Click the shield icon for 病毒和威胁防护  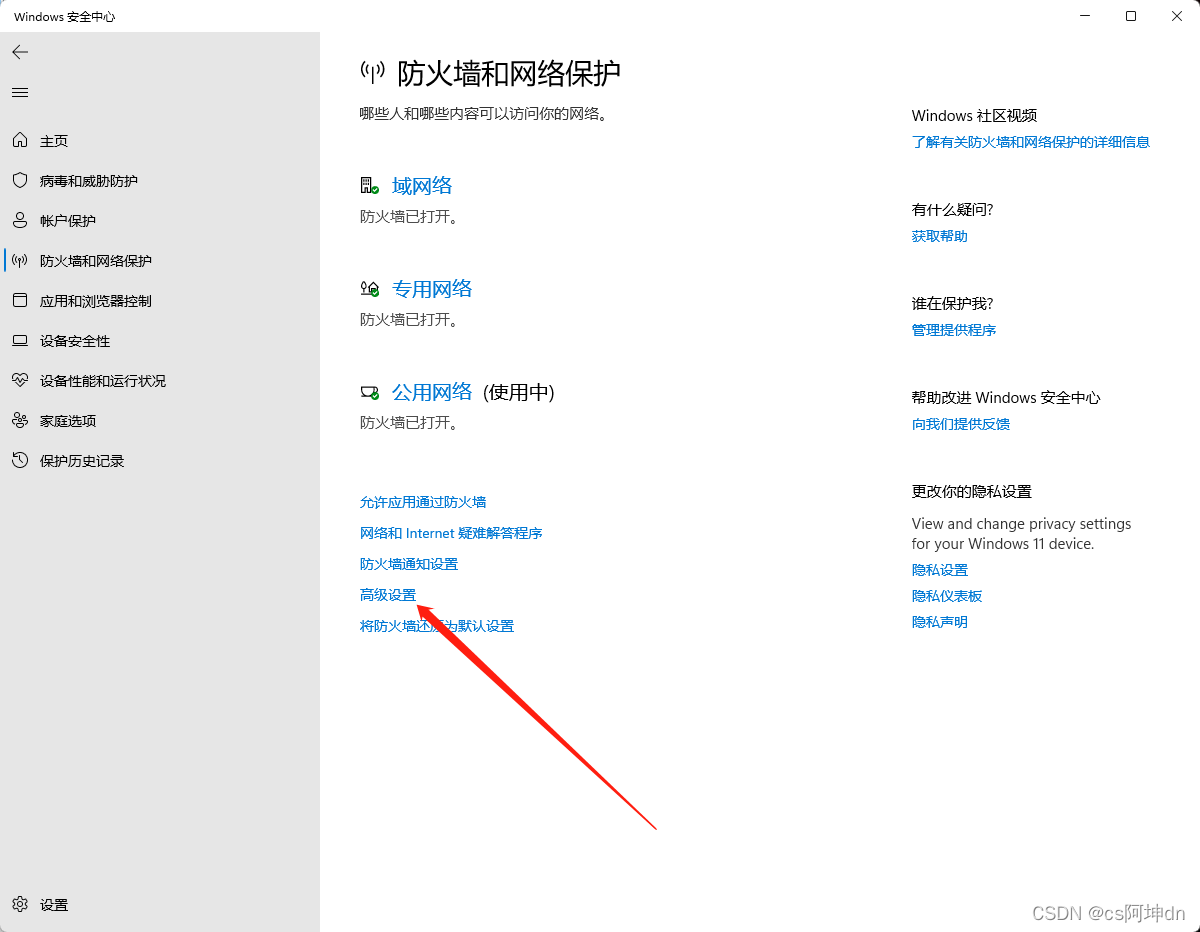(x=20, y=181)
